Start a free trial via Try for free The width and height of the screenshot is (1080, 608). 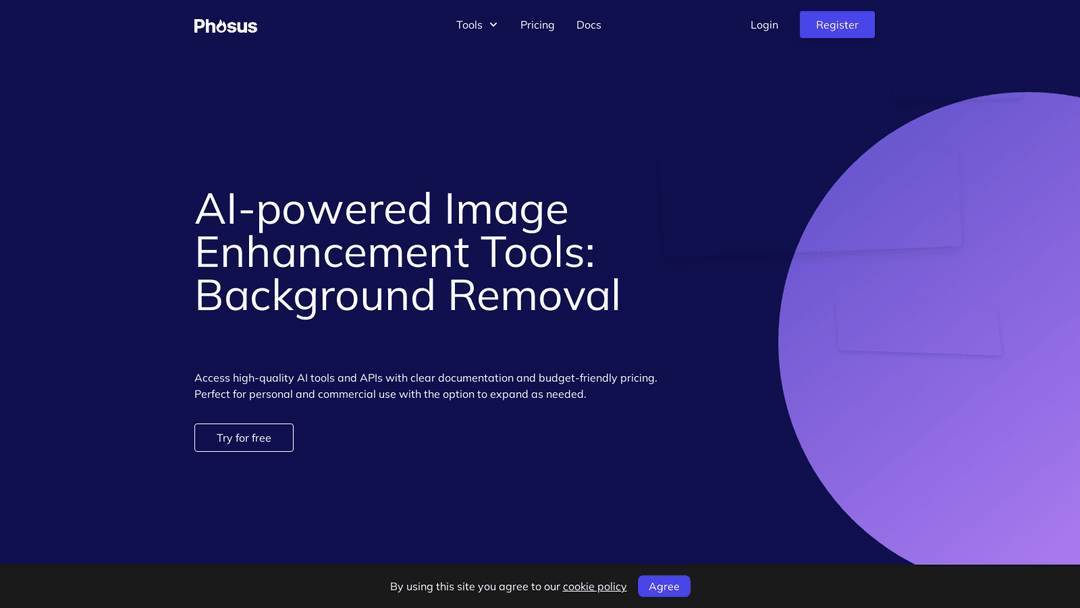243,437
